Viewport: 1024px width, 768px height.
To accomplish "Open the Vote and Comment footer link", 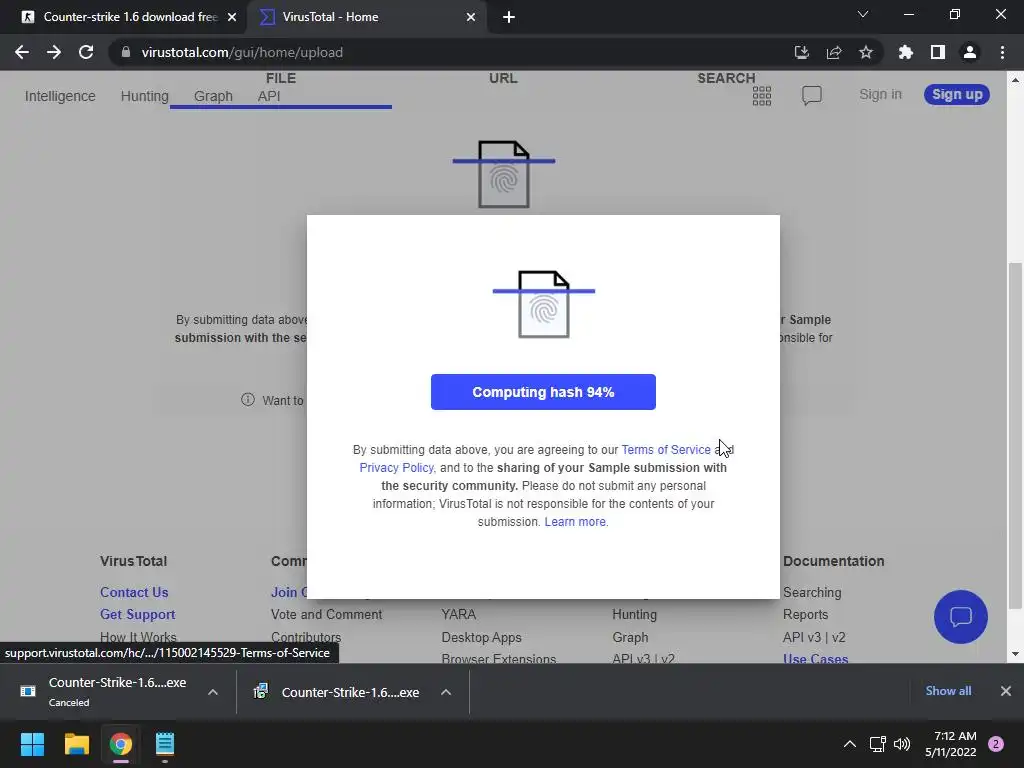I will point(327,615).
